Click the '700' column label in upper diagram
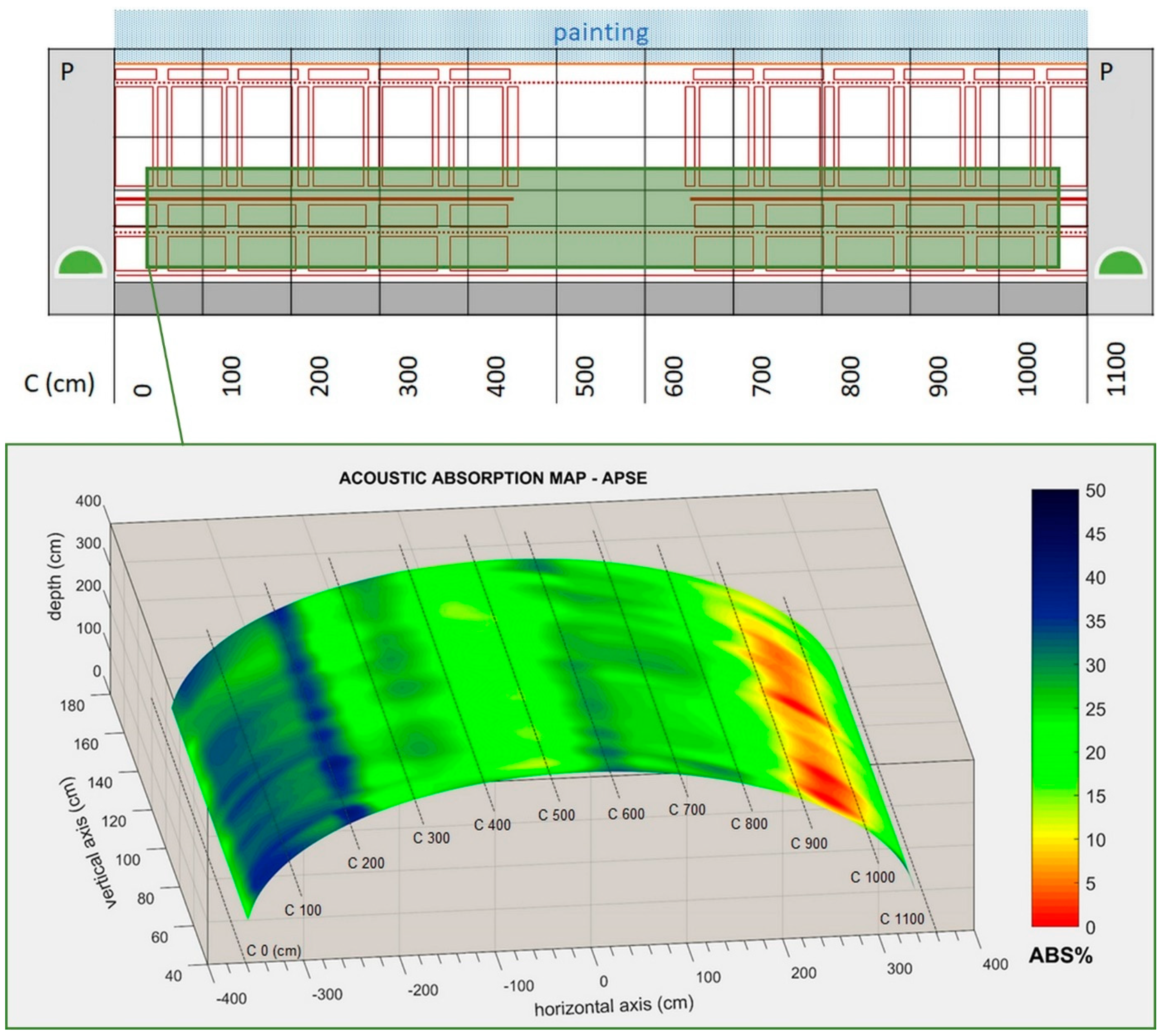This screenshot has width=1162, height=1036. point(761,376)
